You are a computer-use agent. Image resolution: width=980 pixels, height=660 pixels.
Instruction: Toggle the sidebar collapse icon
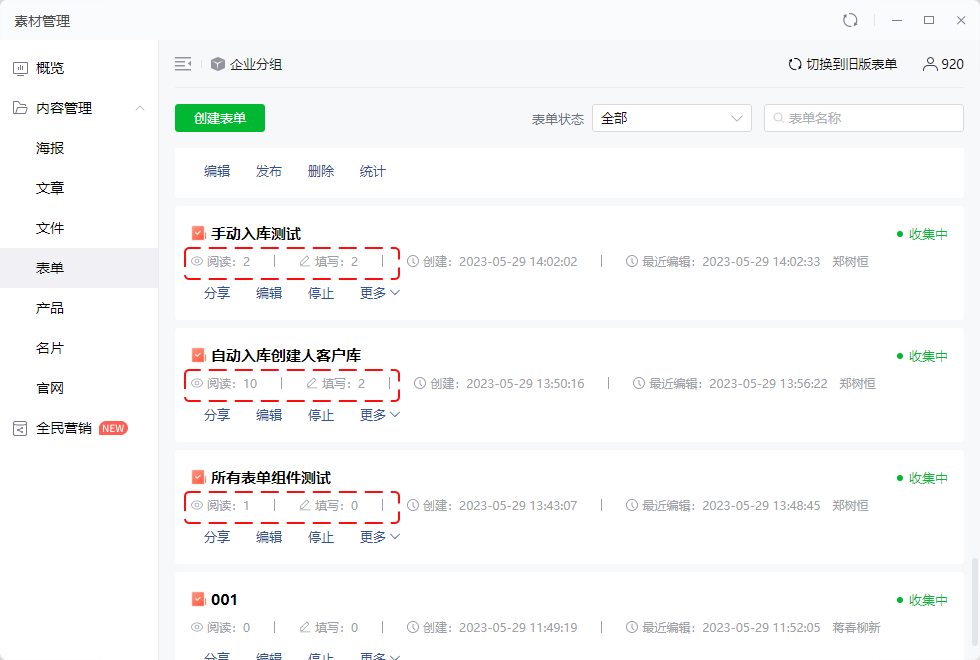pos(183,64)
